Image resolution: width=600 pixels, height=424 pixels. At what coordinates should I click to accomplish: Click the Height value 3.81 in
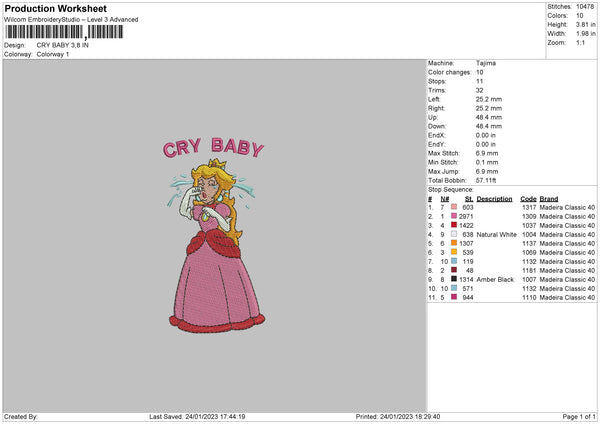click(585, 24)
